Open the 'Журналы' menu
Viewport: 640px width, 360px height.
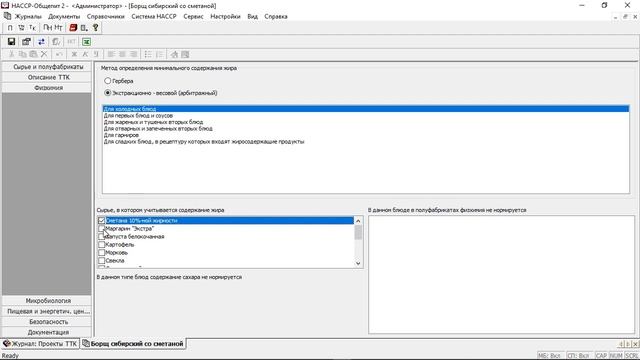pyautogui.click(x=28, y=16)
